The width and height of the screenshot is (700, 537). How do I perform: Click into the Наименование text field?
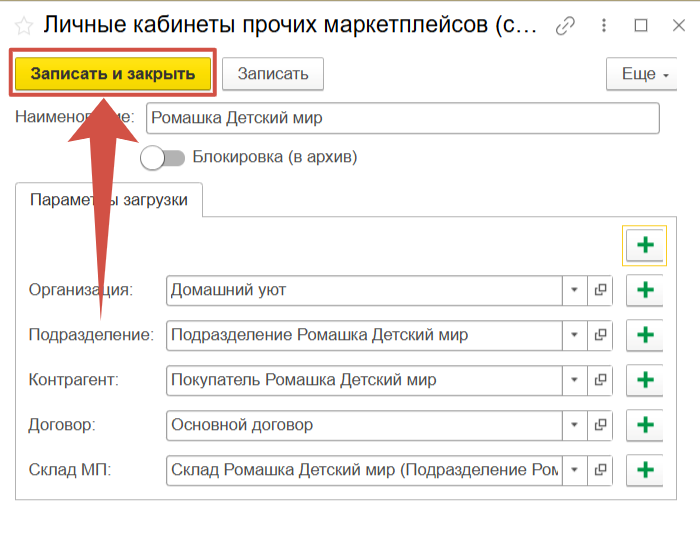tap(402, 118)
